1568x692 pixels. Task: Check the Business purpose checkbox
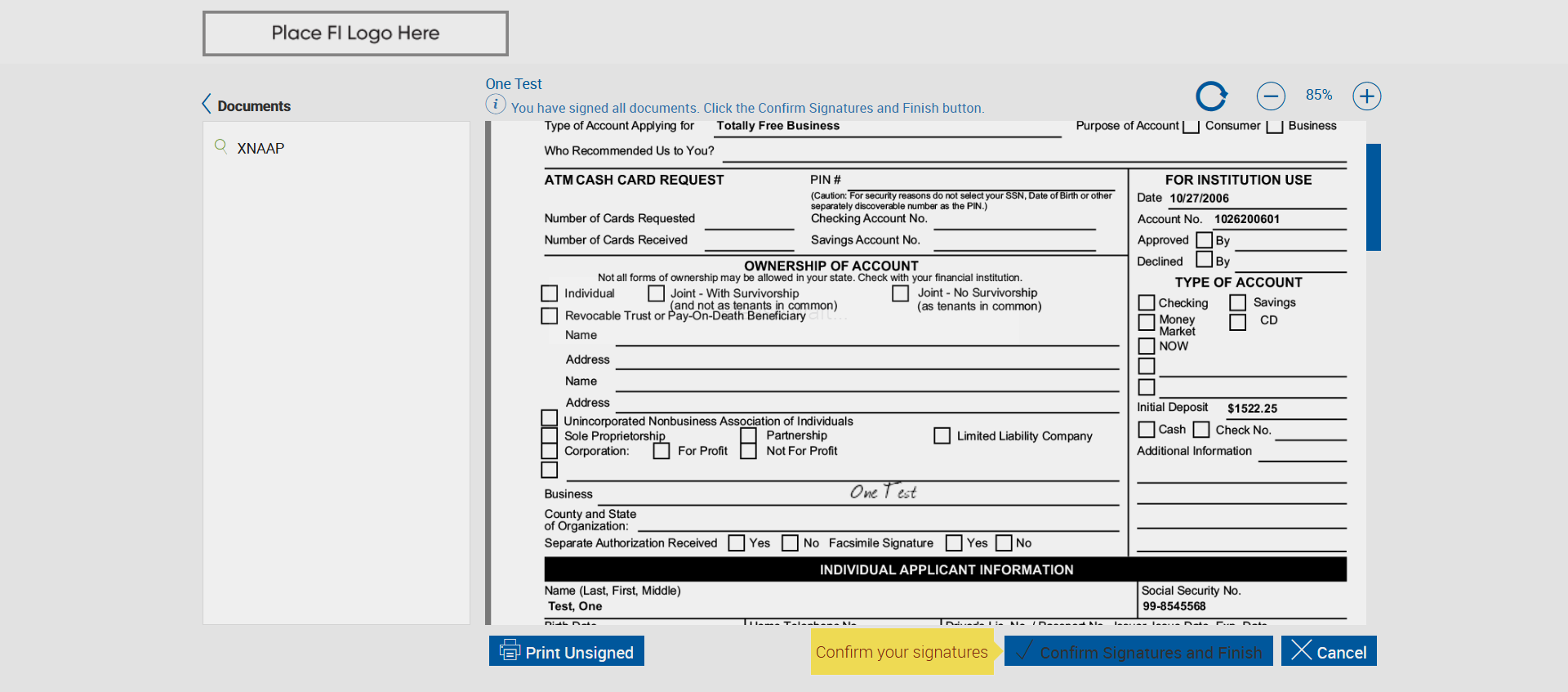[1274, 127]
